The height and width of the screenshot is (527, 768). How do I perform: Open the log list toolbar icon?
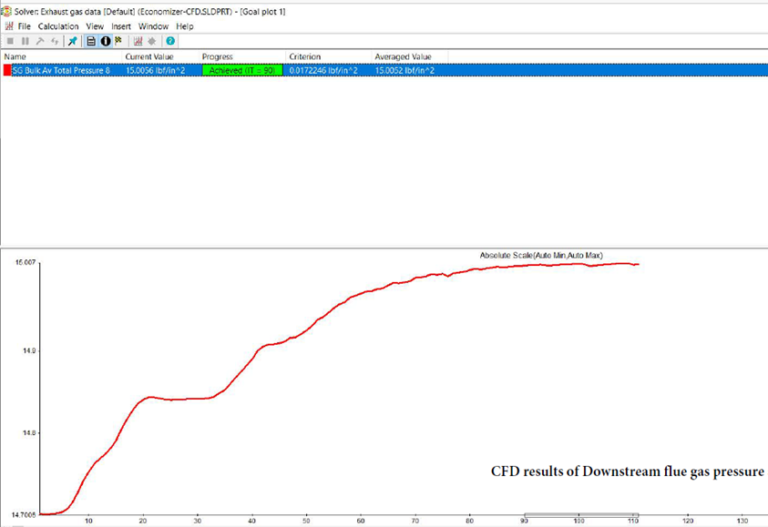tap(91, 41)
